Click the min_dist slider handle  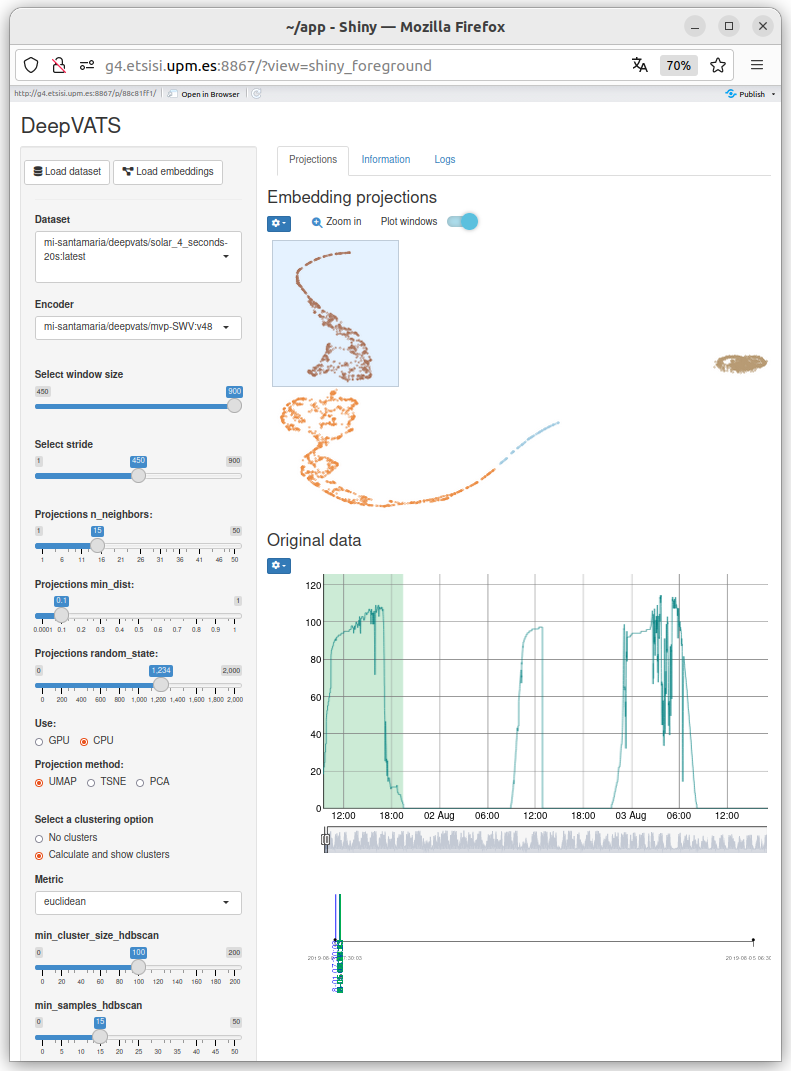coord(61,615)
